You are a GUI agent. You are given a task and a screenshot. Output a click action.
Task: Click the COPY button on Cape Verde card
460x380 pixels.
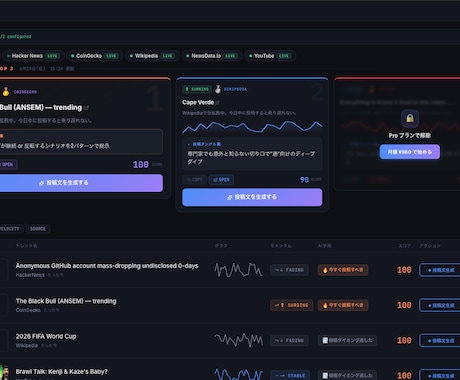[195, 180]
